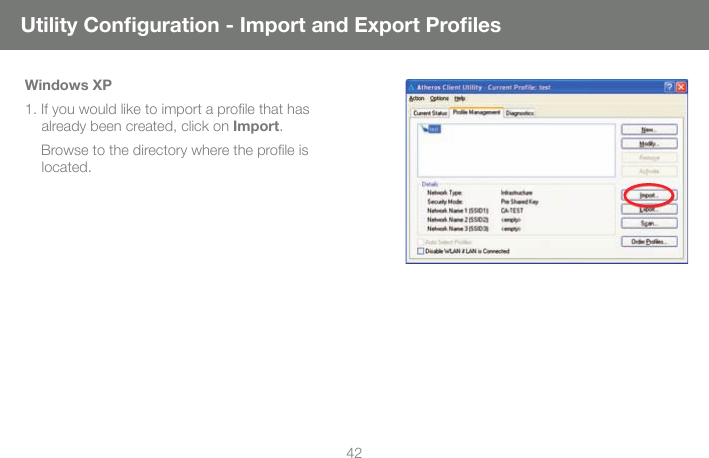
Task: Click the 'Pre Shared Key' security mode value
Action: [520, 202]
